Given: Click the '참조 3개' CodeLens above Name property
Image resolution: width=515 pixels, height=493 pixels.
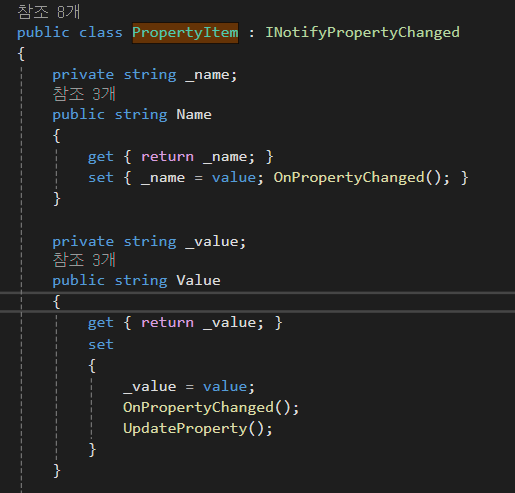Looking at the screenshot, I should pyautogui.click(x=84, y=94).
